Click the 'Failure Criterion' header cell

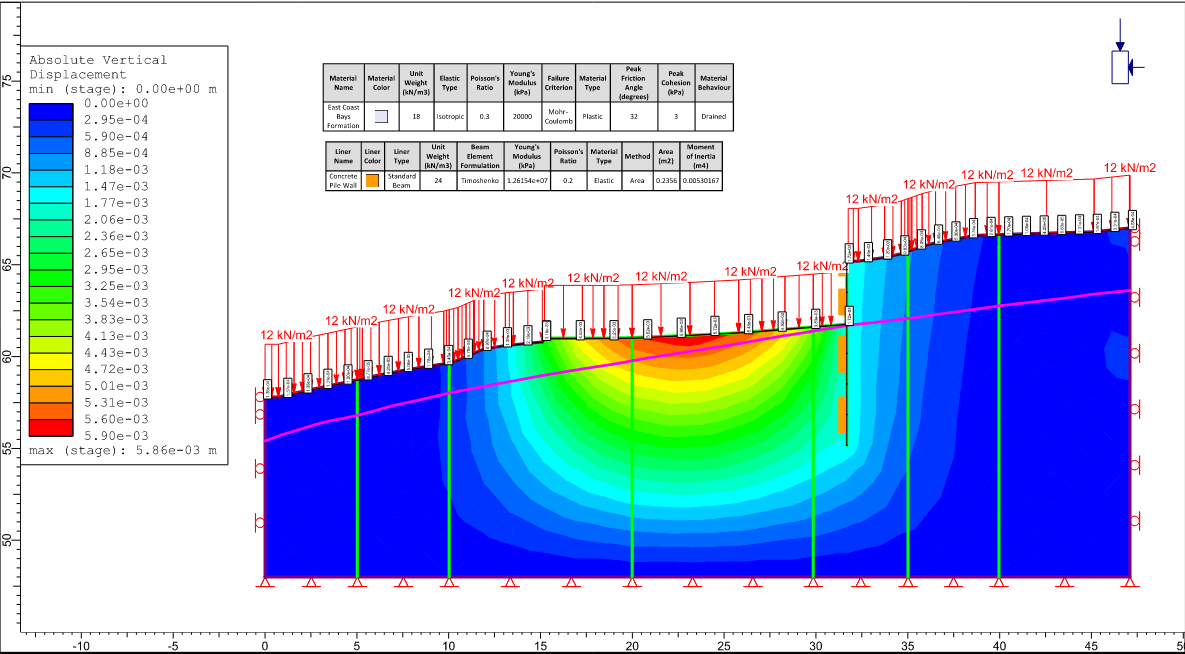click(x=558, y=82)
